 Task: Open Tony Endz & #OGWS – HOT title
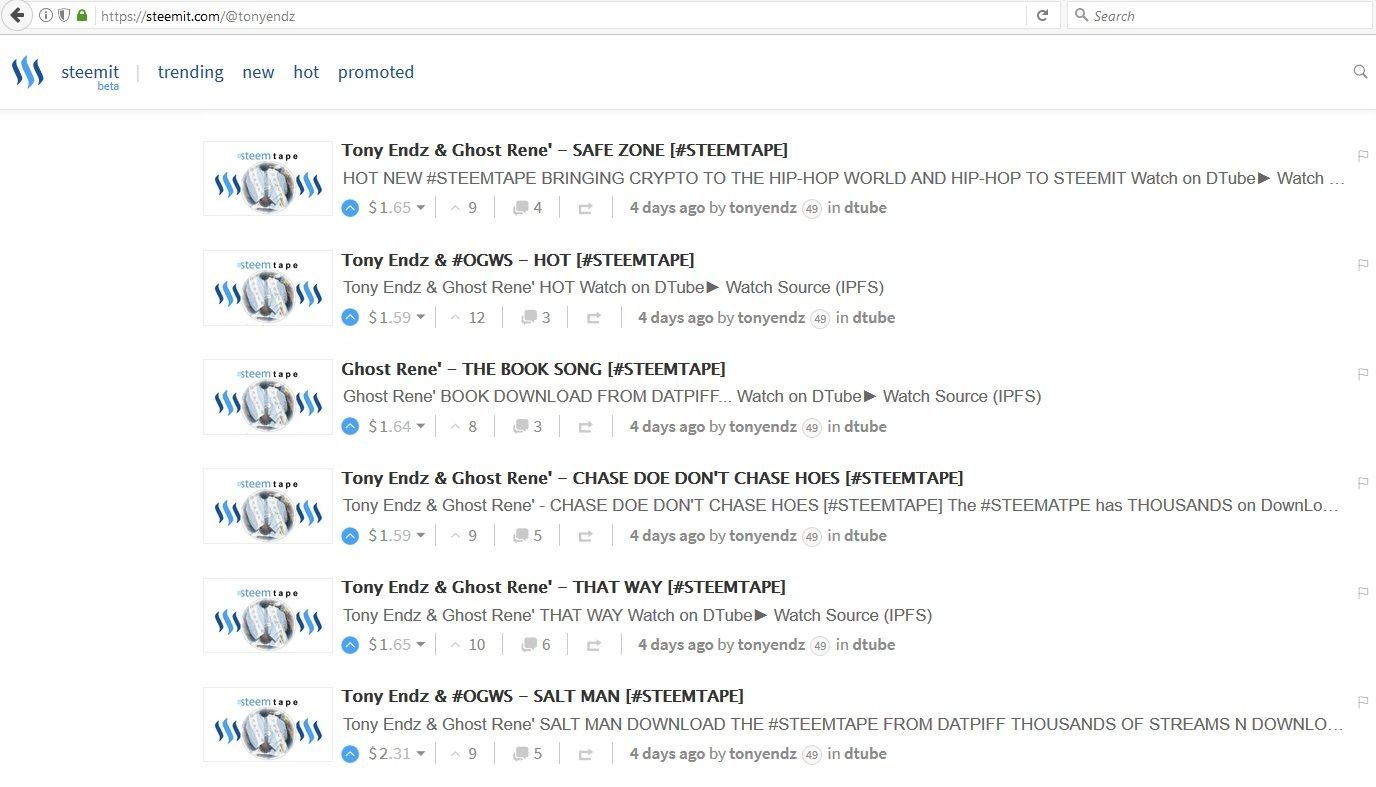pyautogui.click(x=518, y=260)
